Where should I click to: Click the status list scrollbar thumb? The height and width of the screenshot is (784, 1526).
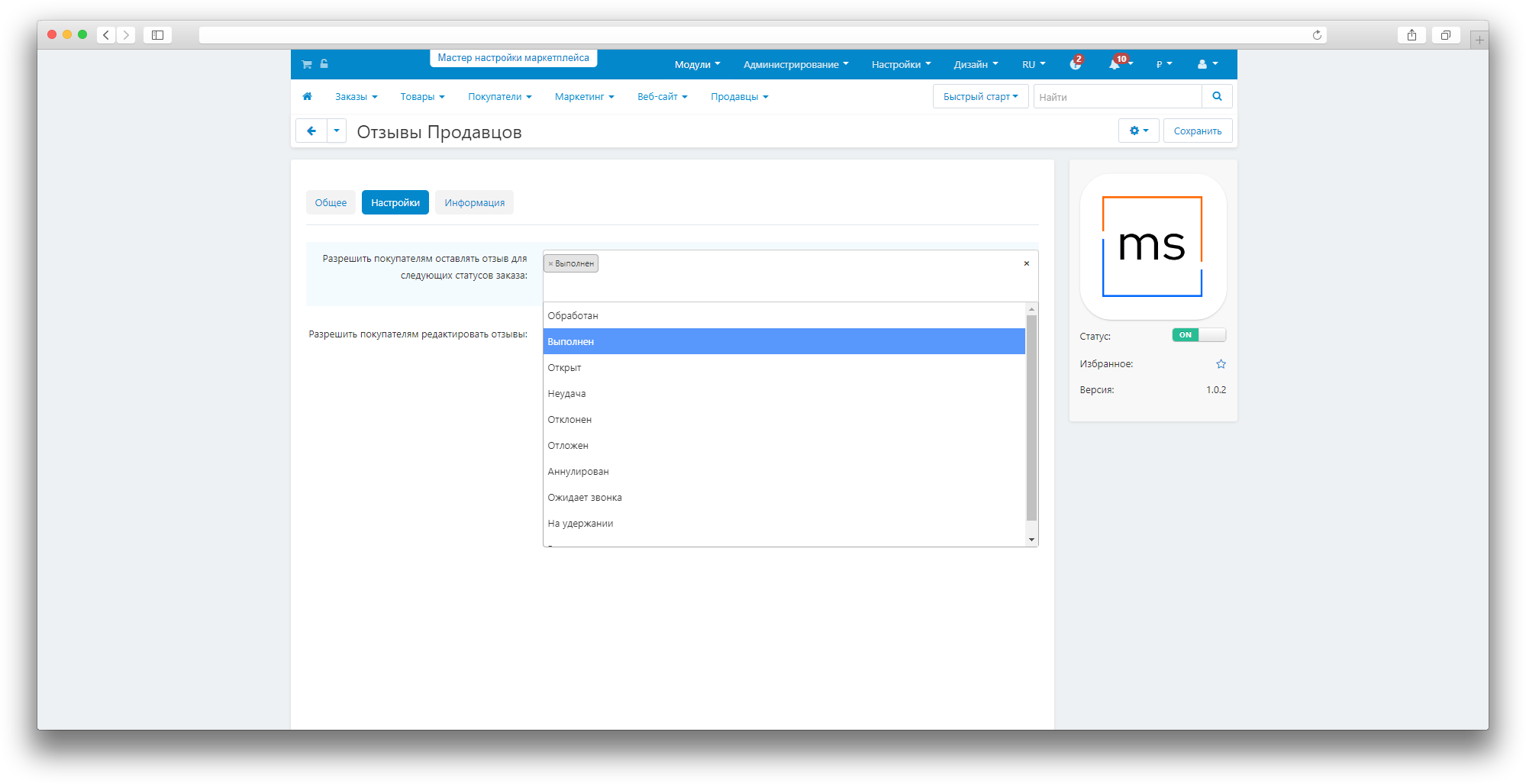click(x=1031, y=418)
